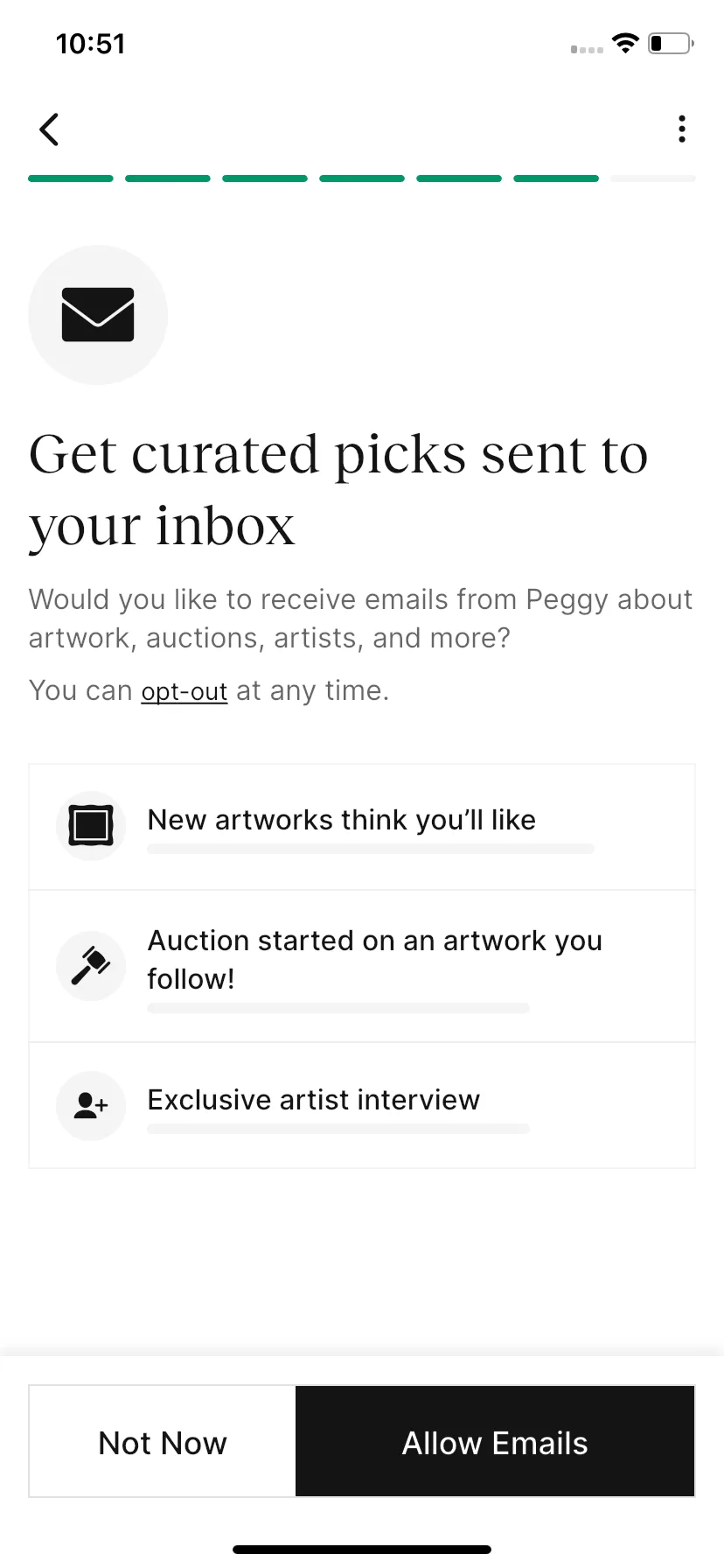Tap the add-artist person icon
This screenshot has height=1568, width=724.
91,1105
